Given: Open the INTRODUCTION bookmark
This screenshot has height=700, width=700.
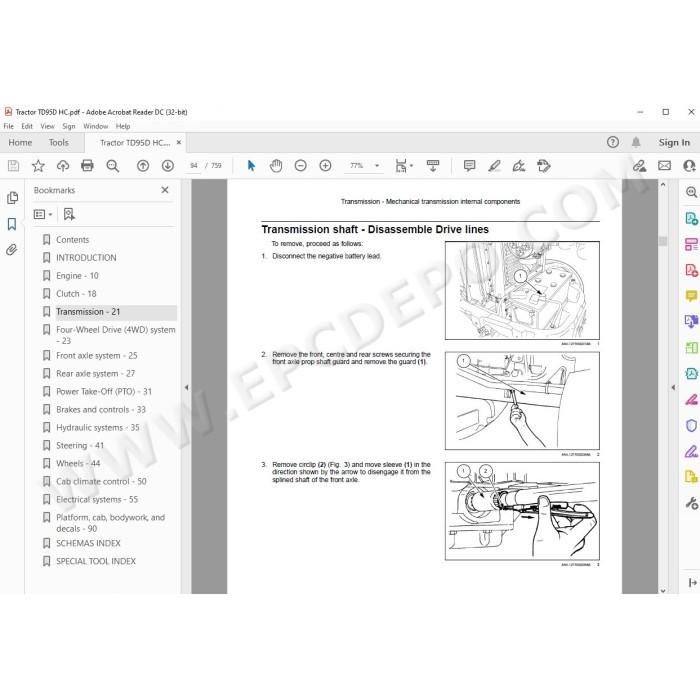Looking at the screenshot, I should coord(86,258).
